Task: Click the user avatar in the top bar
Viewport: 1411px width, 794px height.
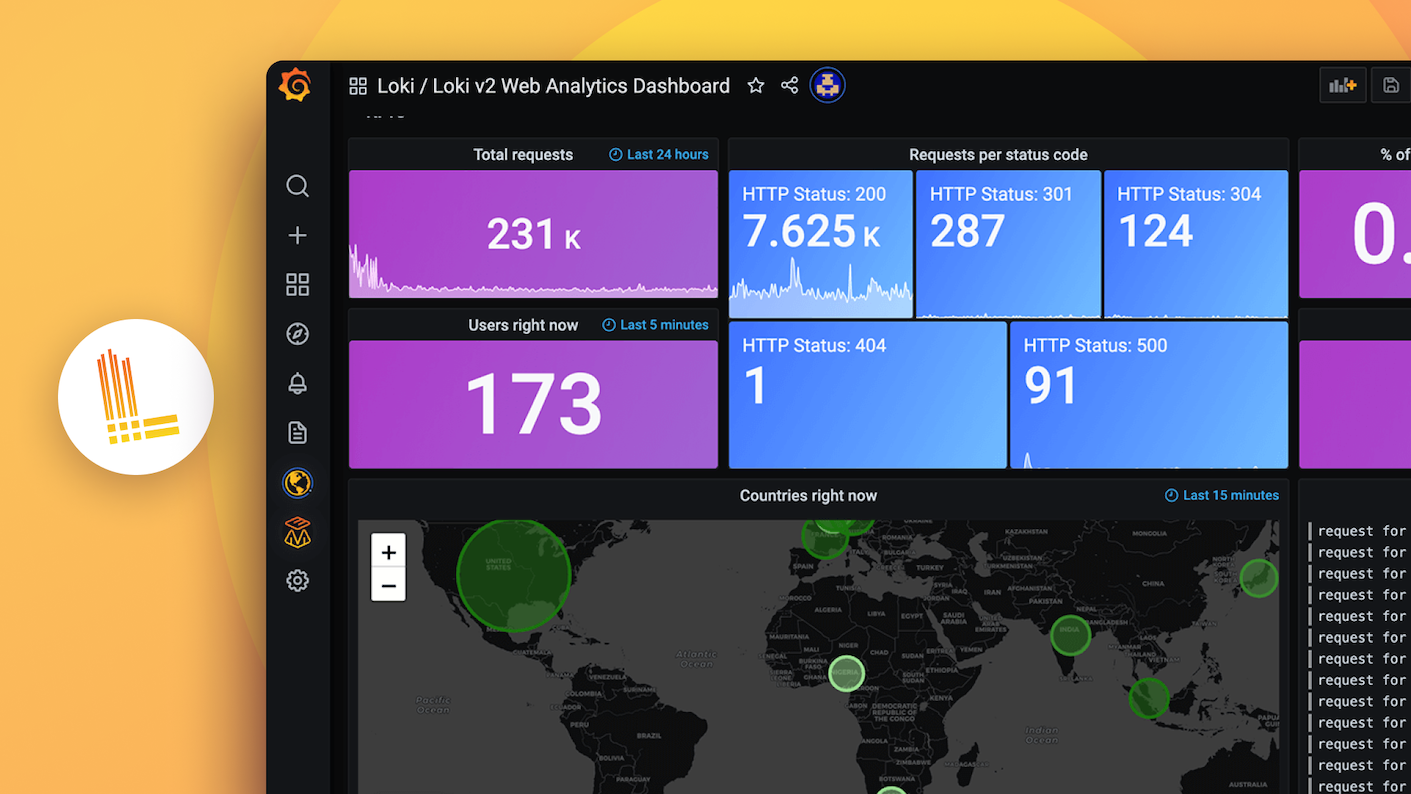Action: 827,85
